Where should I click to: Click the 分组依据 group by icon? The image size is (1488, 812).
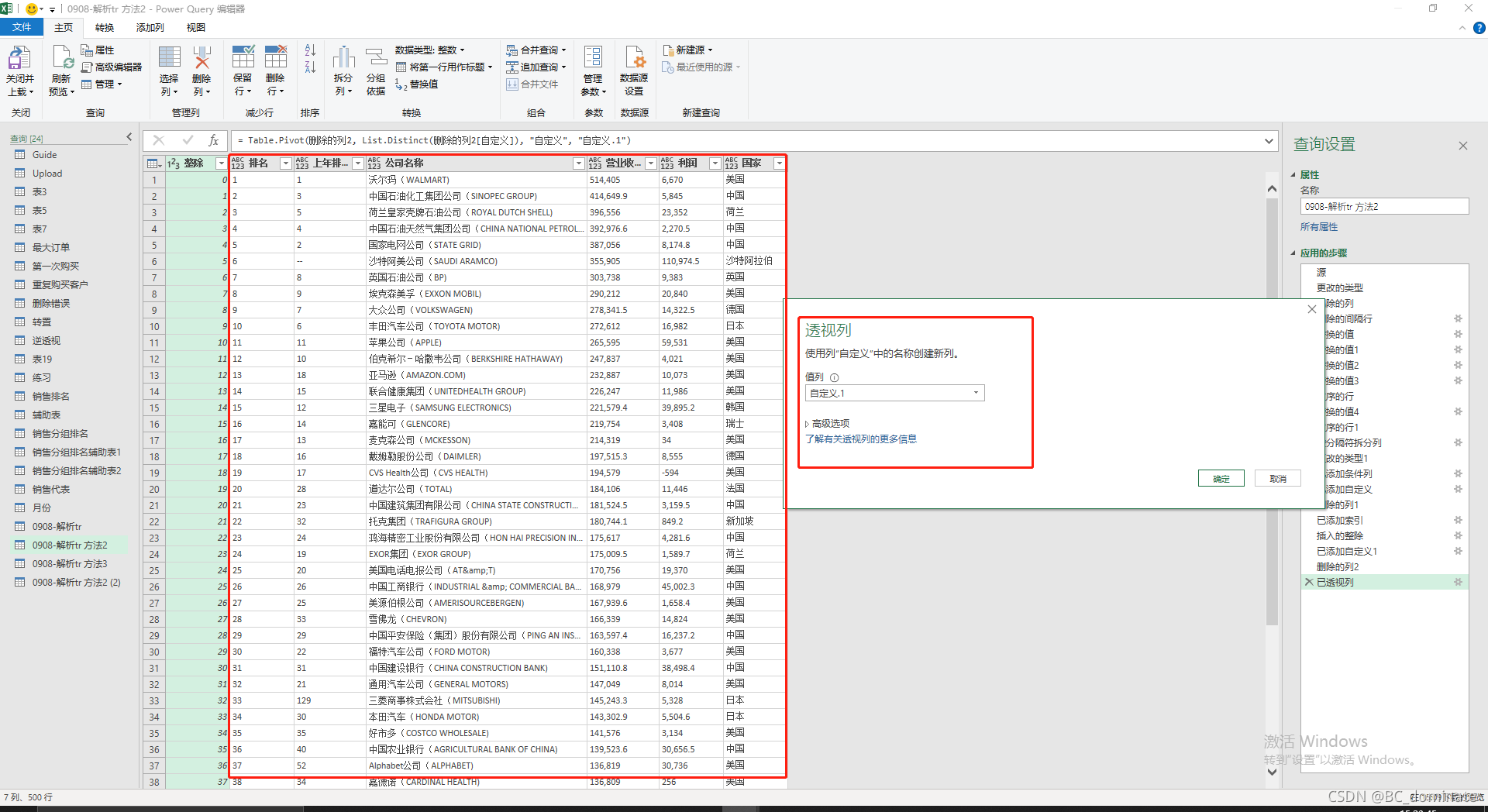(376, 57)
